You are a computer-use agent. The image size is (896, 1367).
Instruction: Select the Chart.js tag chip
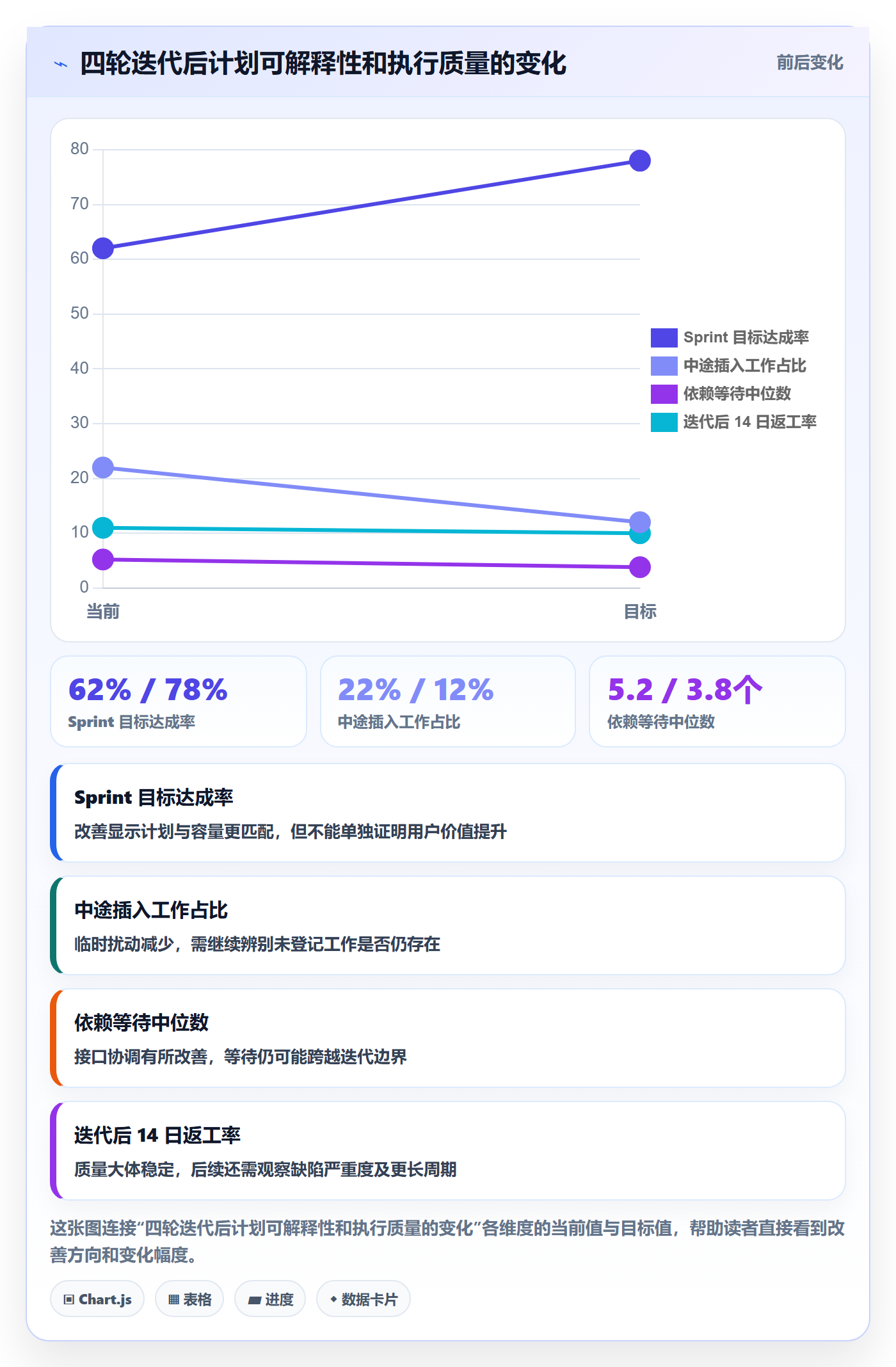[x=97, y=1299]
